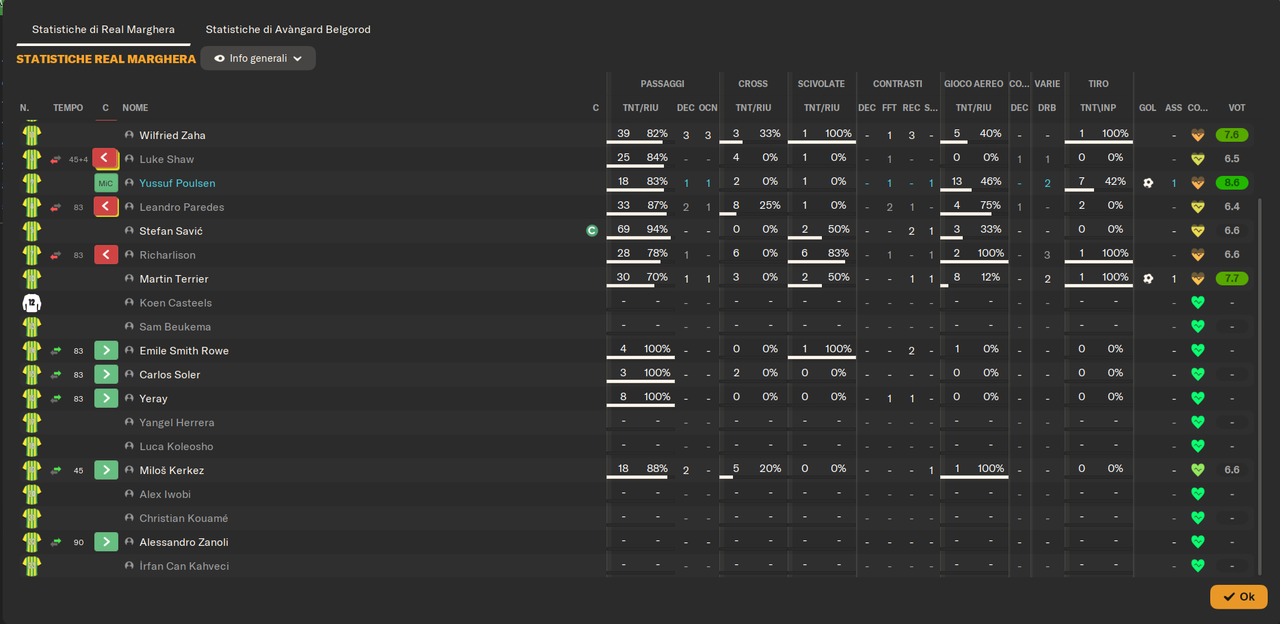This screenshot has width=1280, height=624.
Task: Click Wilfried Zaha's 7.6 rating badge
Action: point(1231,135)
